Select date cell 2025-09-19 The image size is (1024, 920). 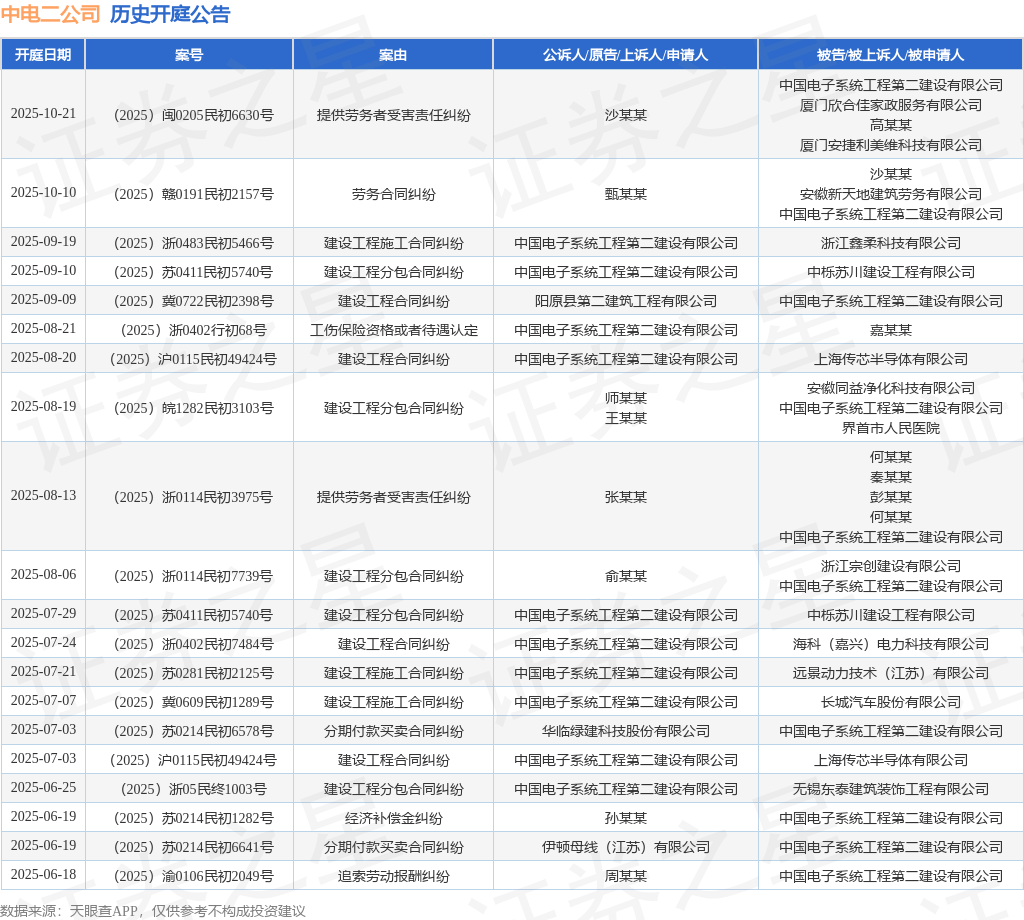(43, 242)
